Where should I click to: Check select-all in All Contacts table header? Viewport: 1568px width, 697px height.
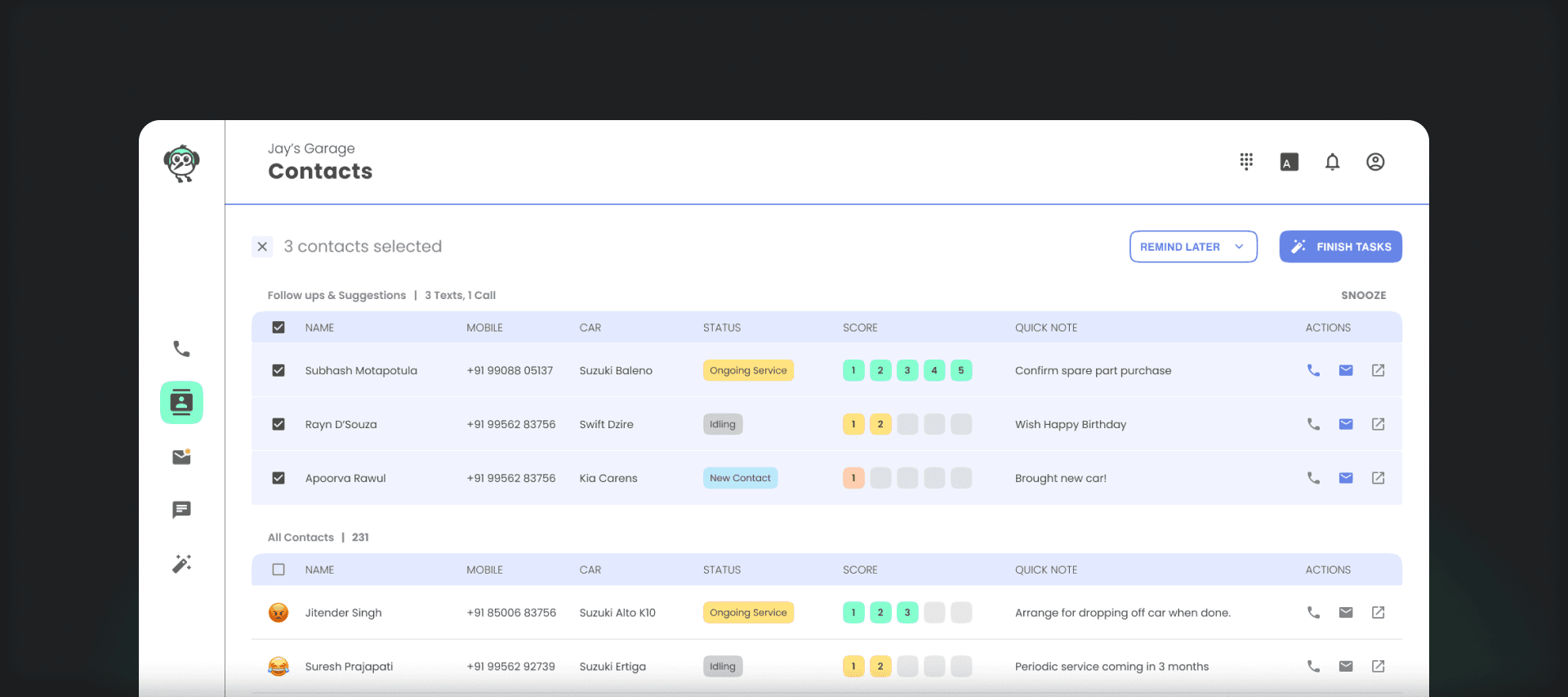pos(278,570)
